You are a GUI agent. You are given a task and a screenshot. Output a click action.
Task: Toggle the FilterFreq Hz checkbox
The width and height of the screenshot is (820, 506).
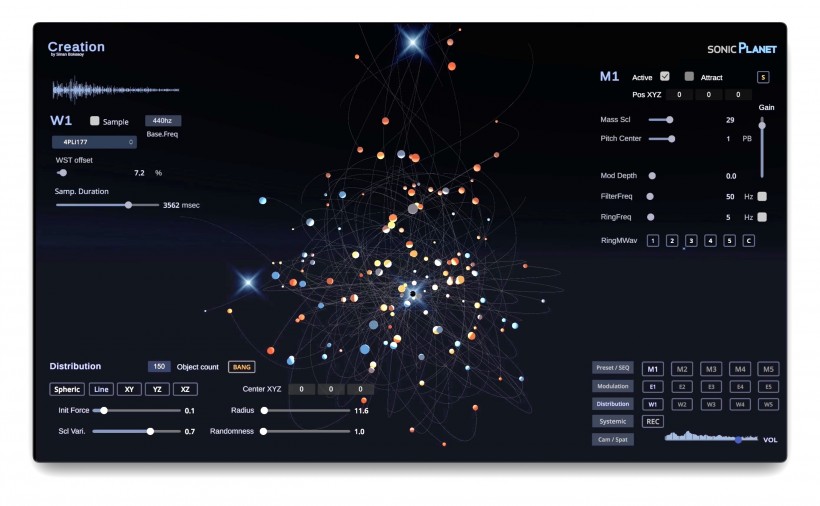762,196
